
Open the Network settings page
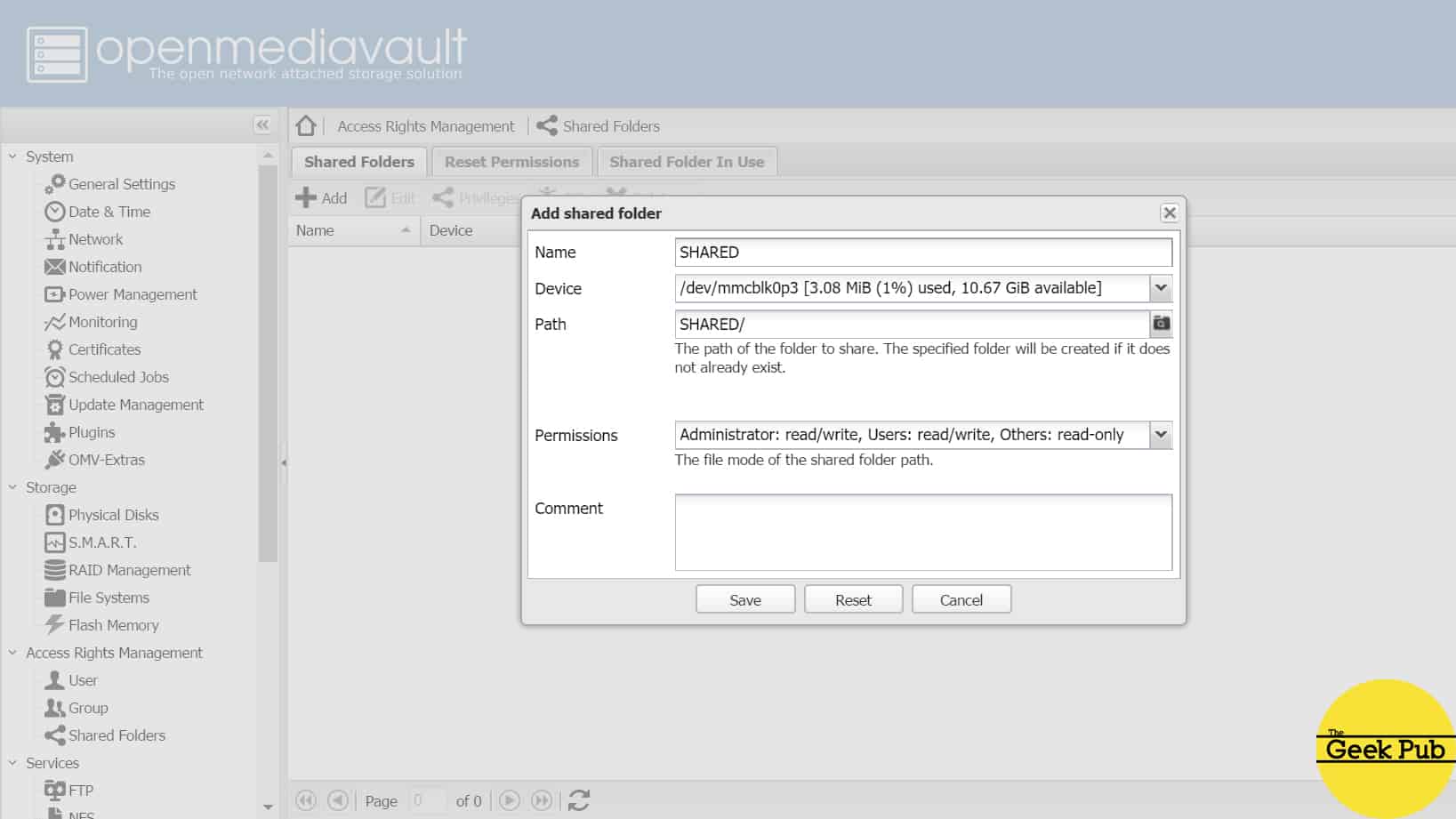(x=84, y=239)
